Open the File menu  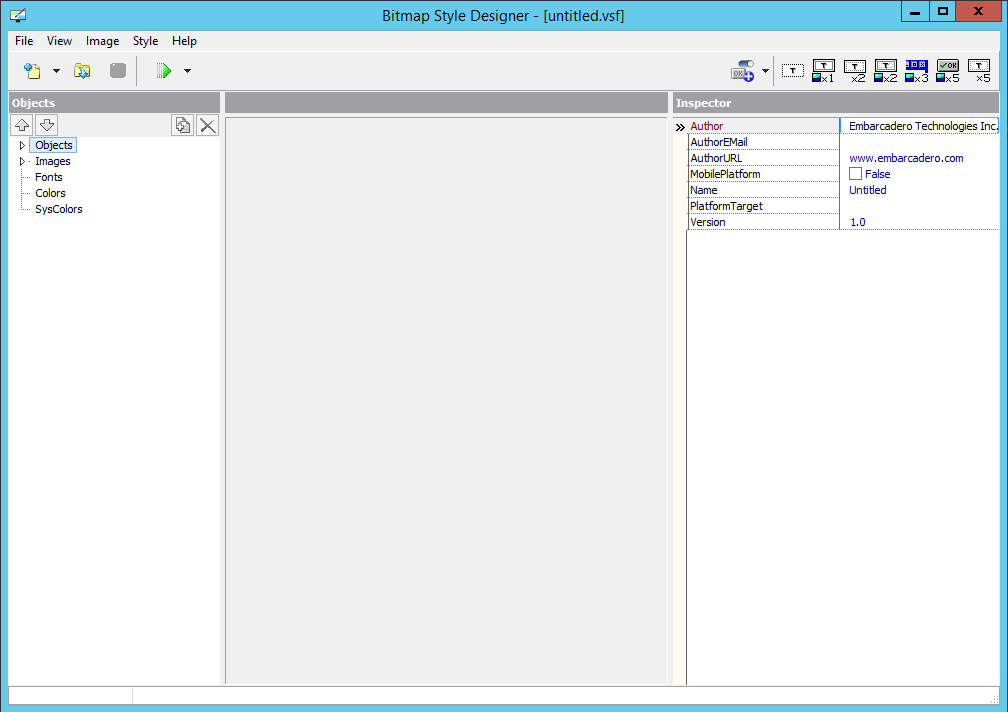click(24, 41)
